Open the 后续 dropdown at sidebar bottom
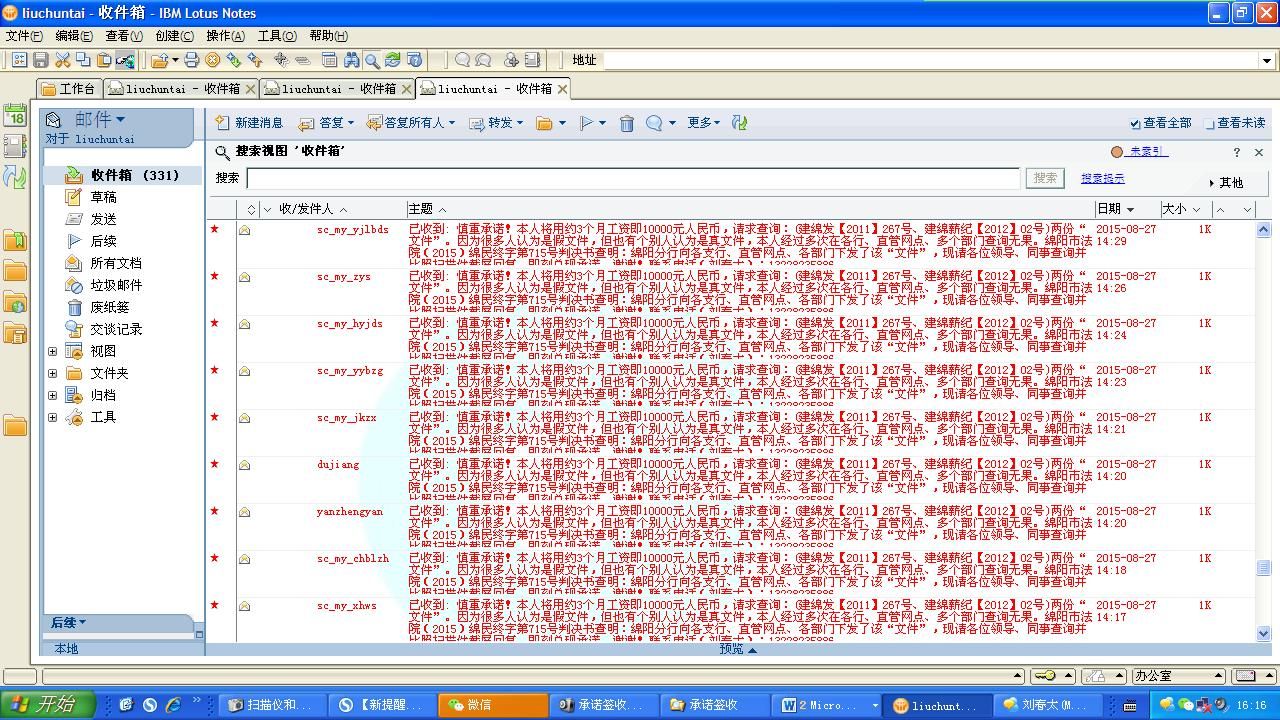Viewport: 1280px width, 720px height. [68, 623]
